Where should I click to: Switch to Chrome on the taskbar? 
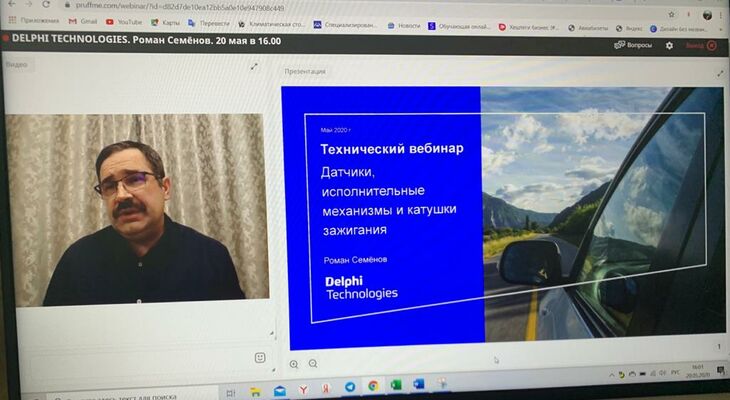[x=373, y=386]
